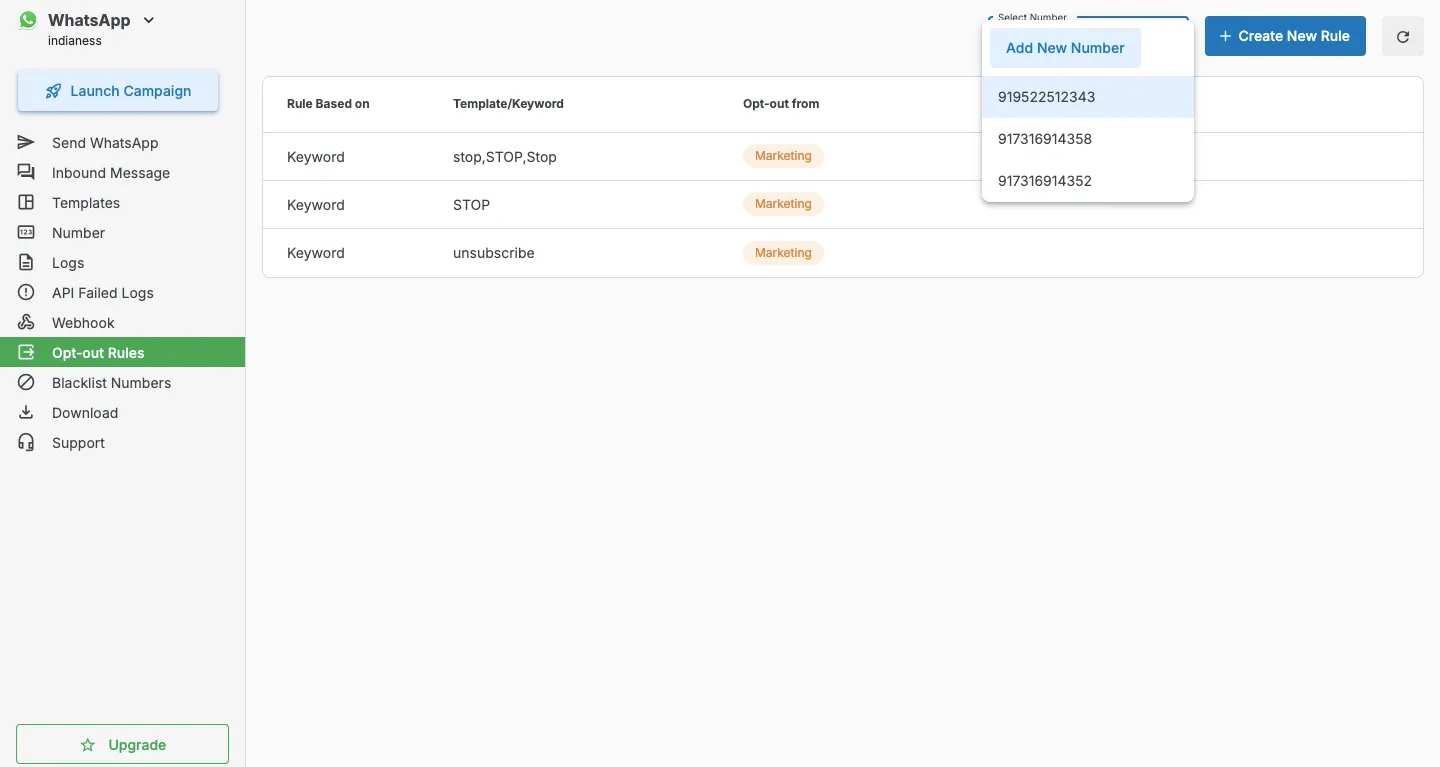Open the Templates section
The image size is (1440, 767).
point(122,203)
